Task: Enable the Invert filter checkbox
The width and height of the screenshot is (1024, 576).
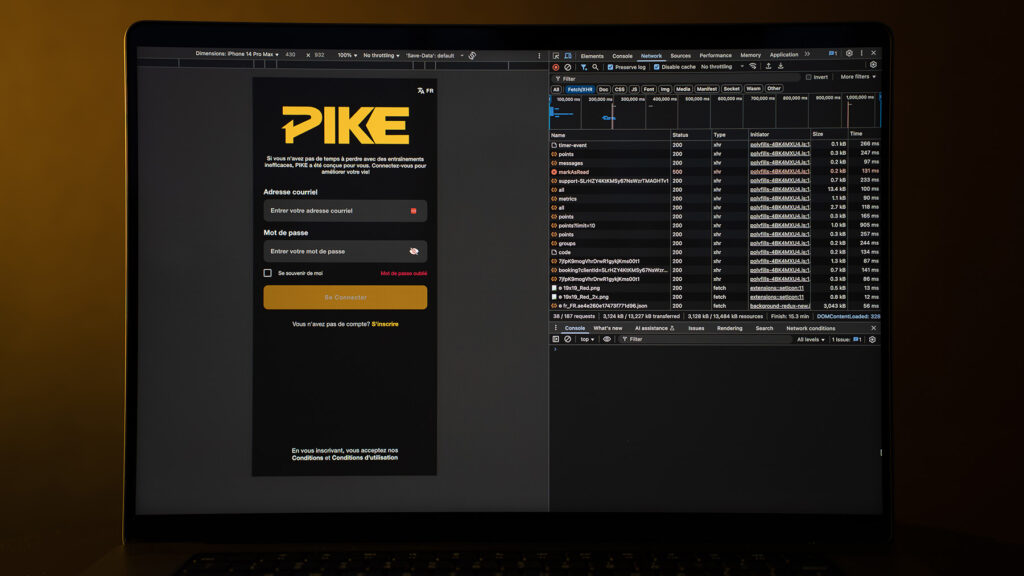Action: click(808, 77)
